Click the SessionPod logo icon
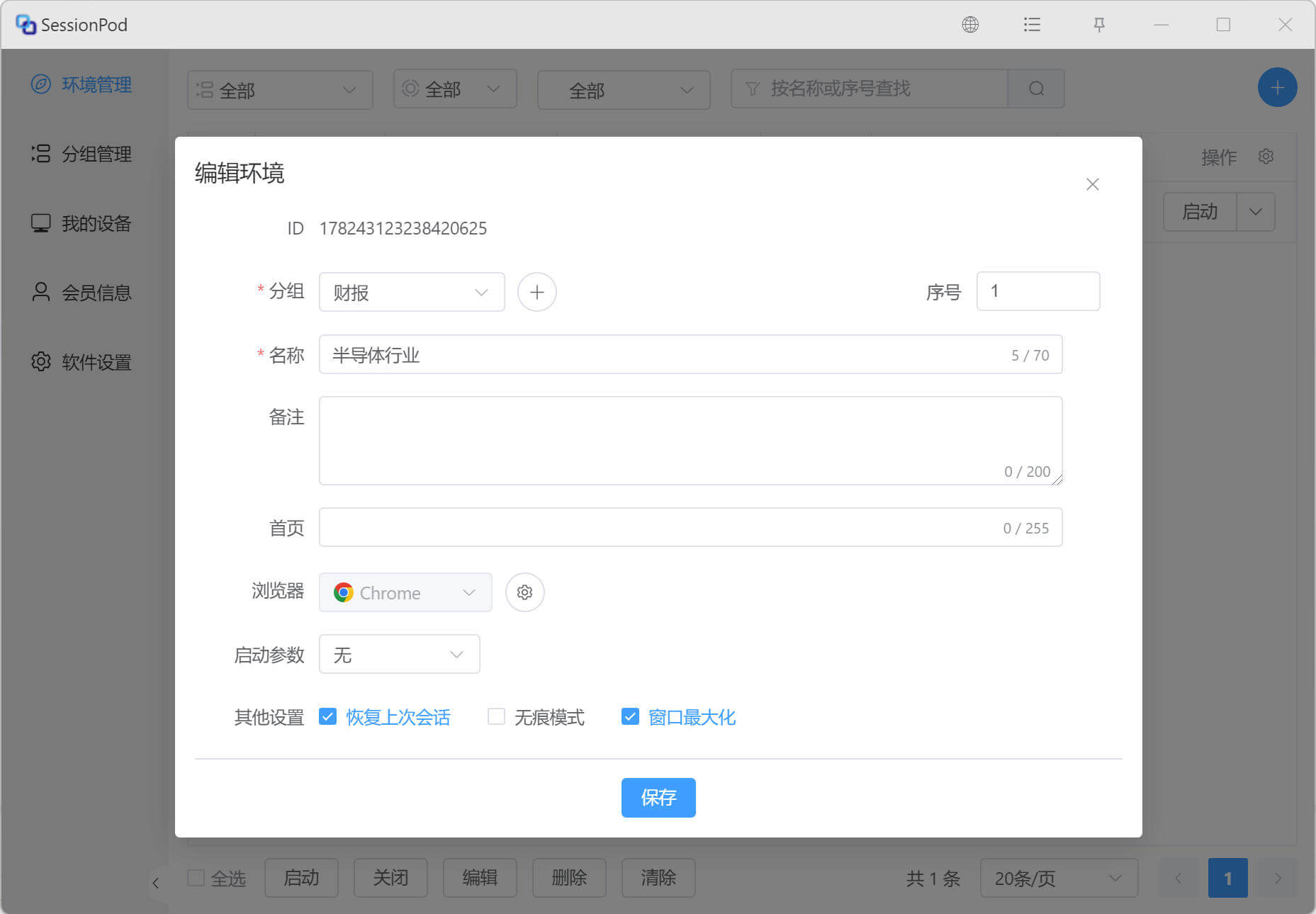This screenshot has width=1316, height=914. [26, 25]
